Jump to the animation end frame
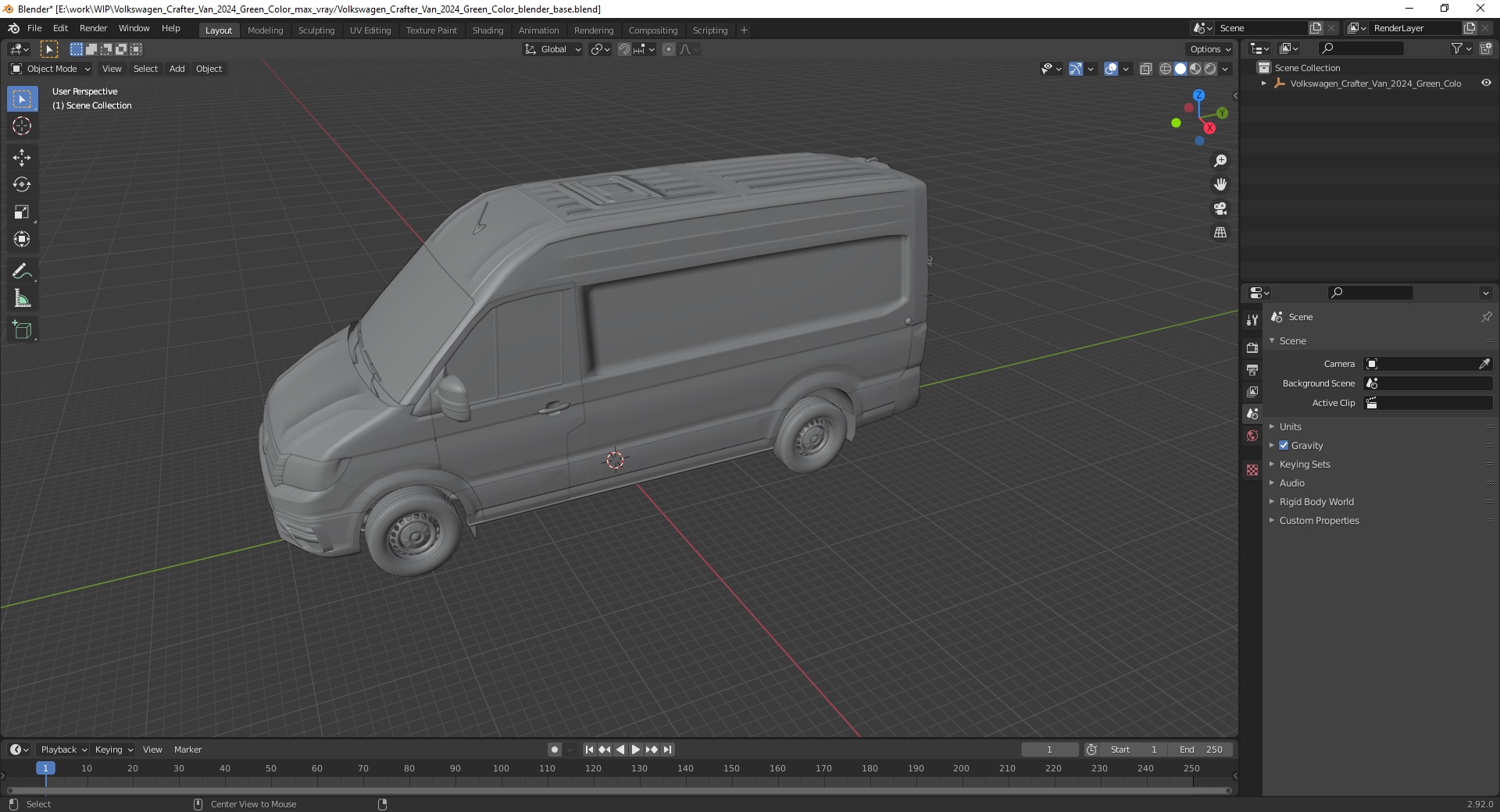 tap(667, 750)
